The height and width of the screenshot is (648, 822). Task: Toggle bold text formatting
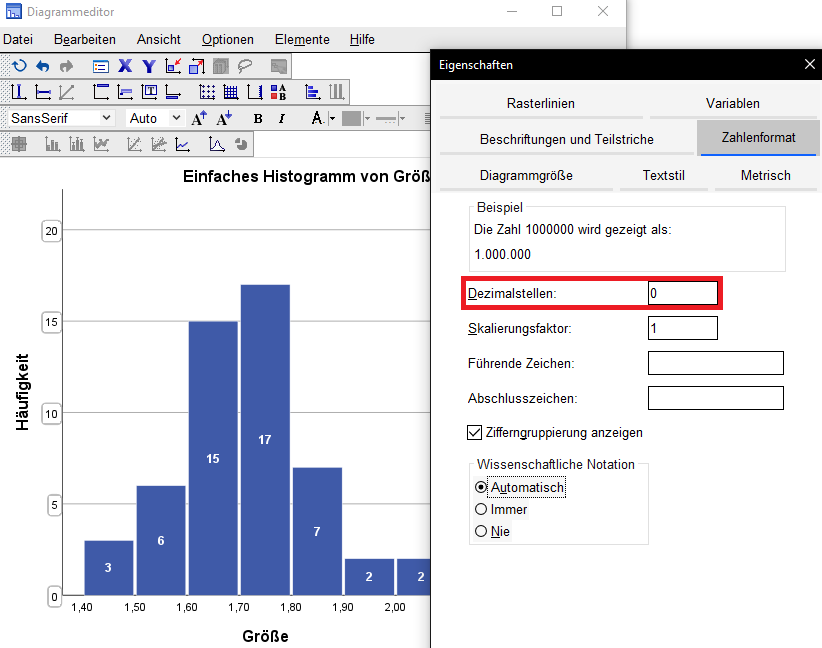pyautogui.click(x=257, y=118)
